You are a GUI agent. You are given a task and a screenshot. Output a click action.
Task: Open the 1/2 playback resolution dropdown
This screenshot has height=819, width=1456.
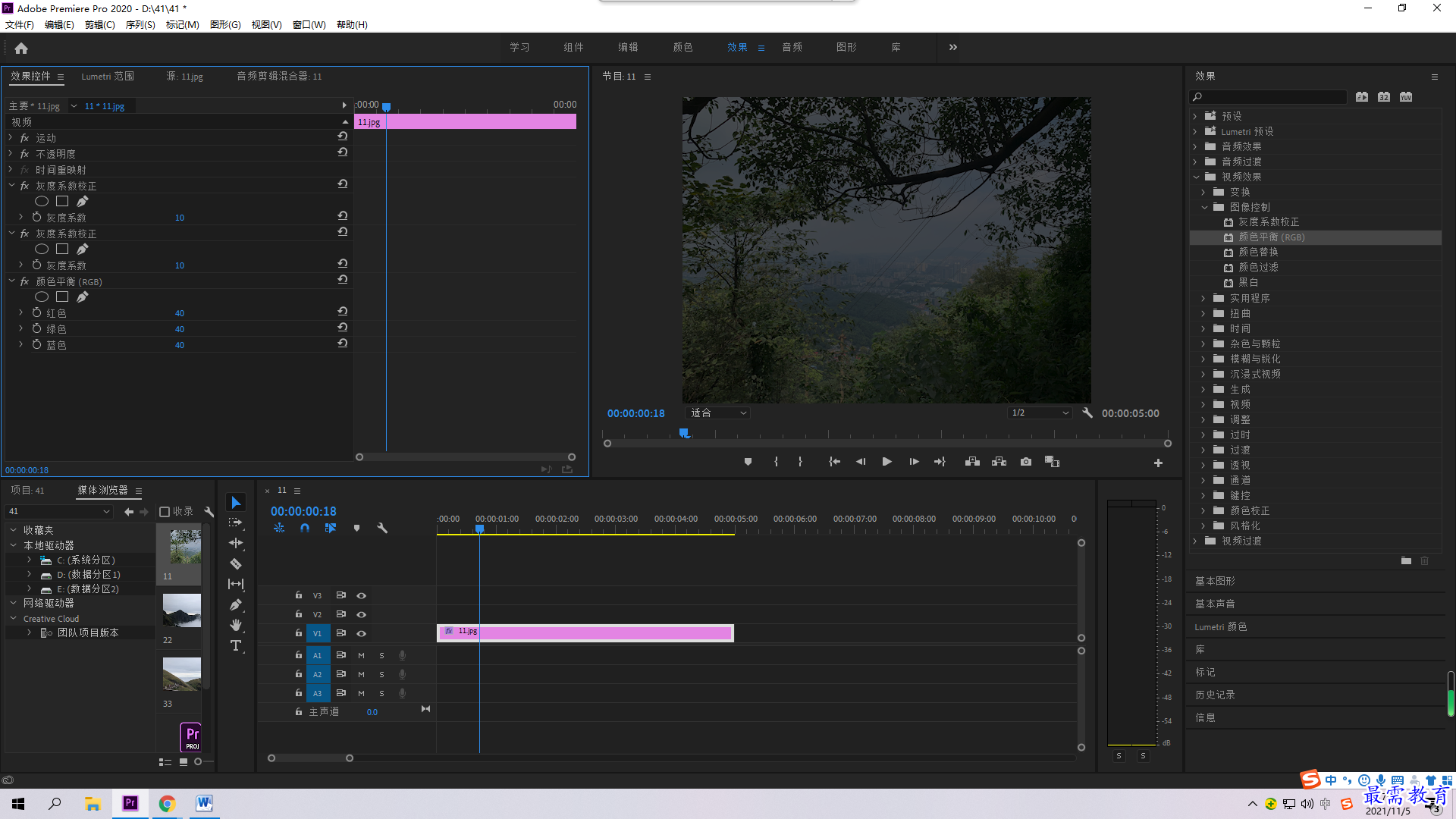click(x=1040, y=413)
